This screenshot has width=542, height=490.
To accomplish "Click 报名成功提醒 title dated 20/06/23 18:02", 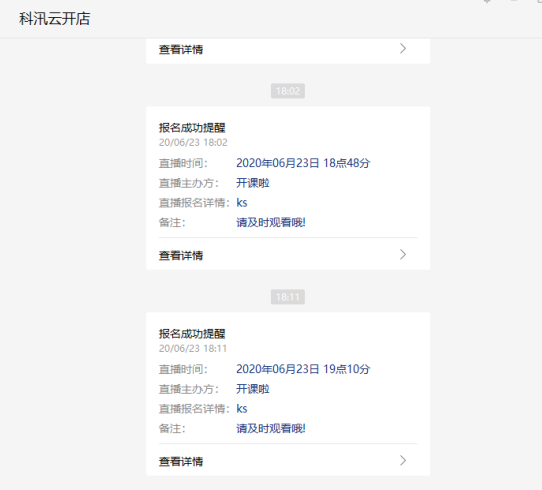I will click(x=192, y=128).
